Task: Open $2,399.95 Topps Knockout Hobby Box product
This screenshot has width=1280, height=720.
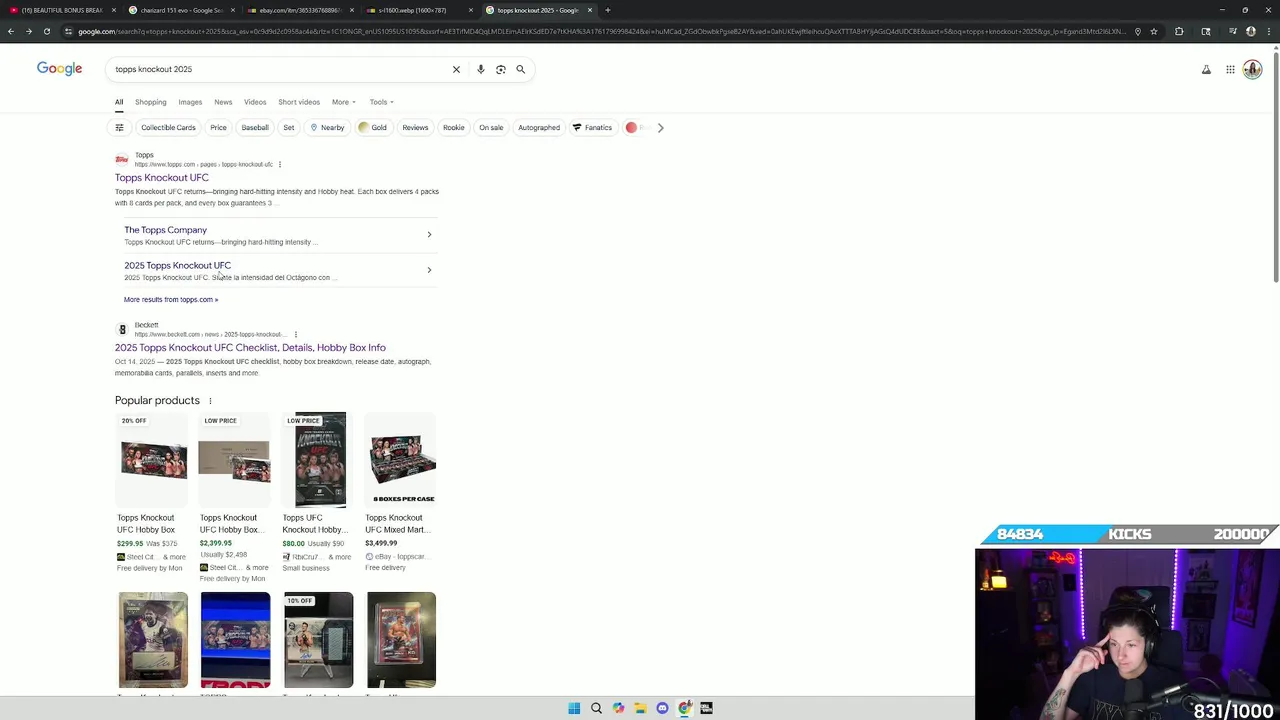Action: pyautogui.click(x=235, y=497)
